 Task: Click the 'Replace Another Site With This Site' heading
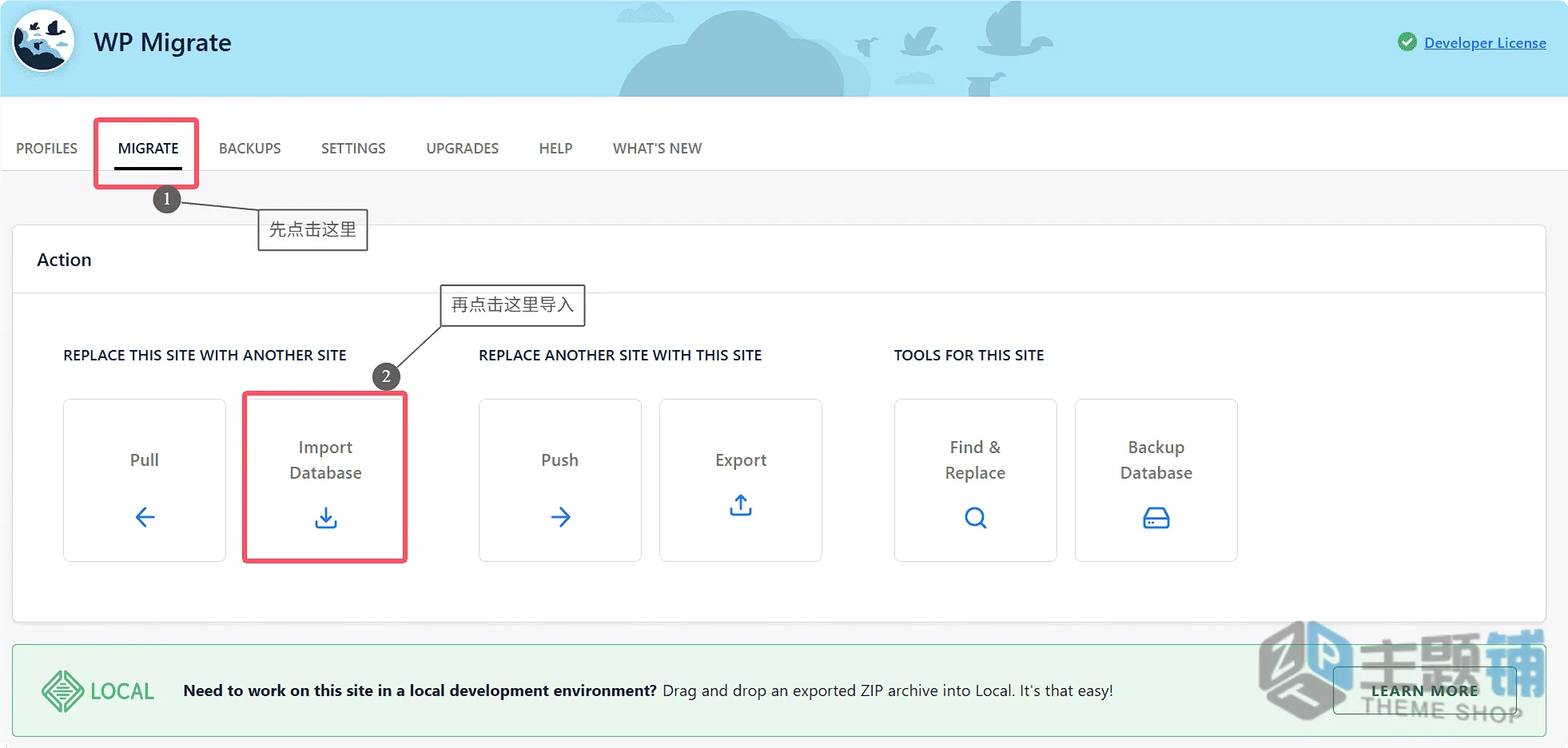click(x=620, y=356)
